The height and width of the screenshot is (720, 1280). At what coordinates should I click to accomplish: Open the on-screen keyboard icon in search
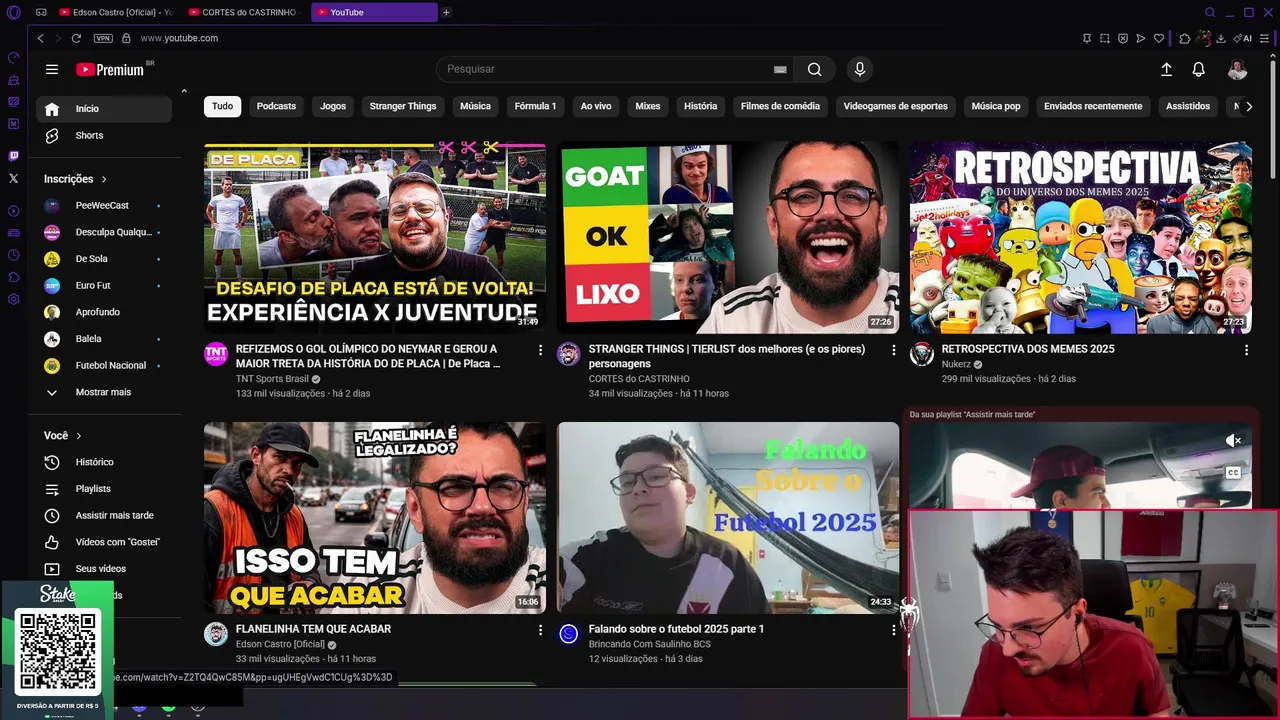[x=780, y=69]
